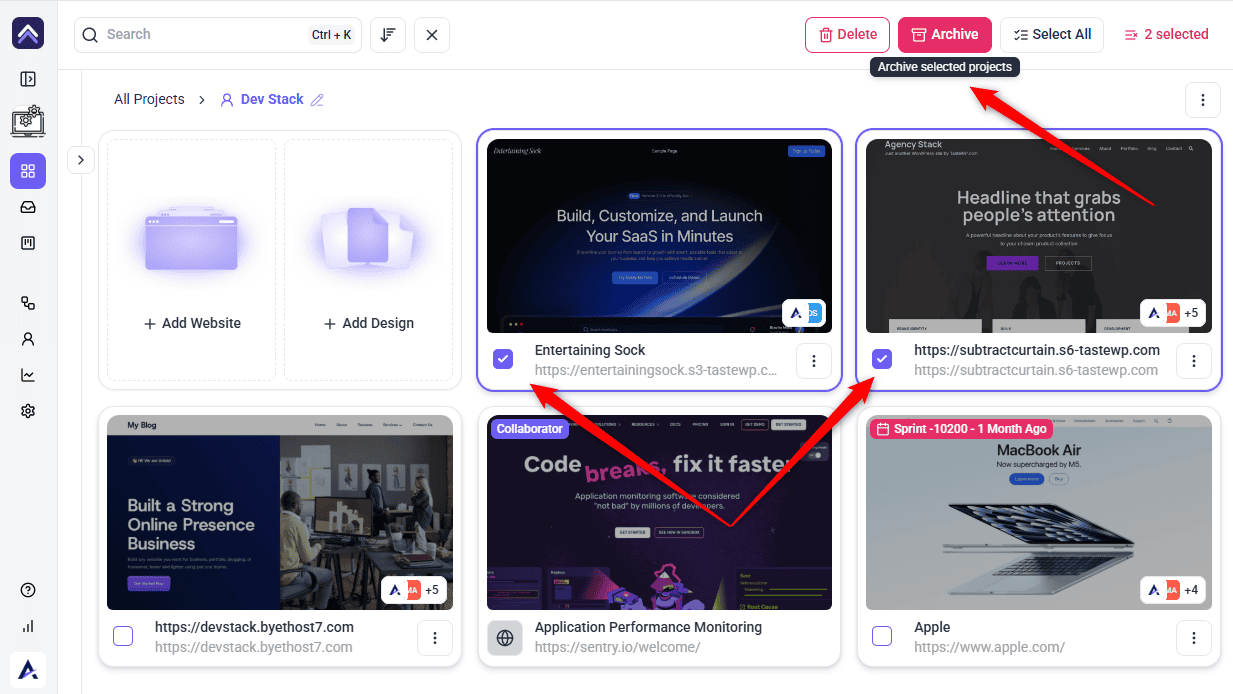This screenshot has height=694, width=1233.
Task: Click the Collaborator badge
Action: click(x=529, y=428)
